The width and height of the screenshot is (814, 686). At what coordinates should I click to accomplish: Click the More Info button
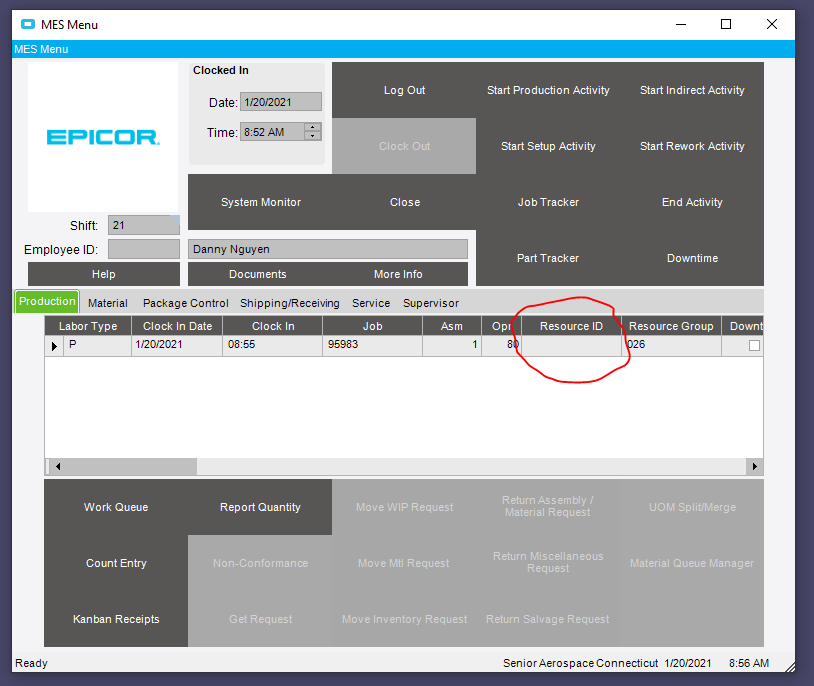pyautogui.click(x=398, y=274)
